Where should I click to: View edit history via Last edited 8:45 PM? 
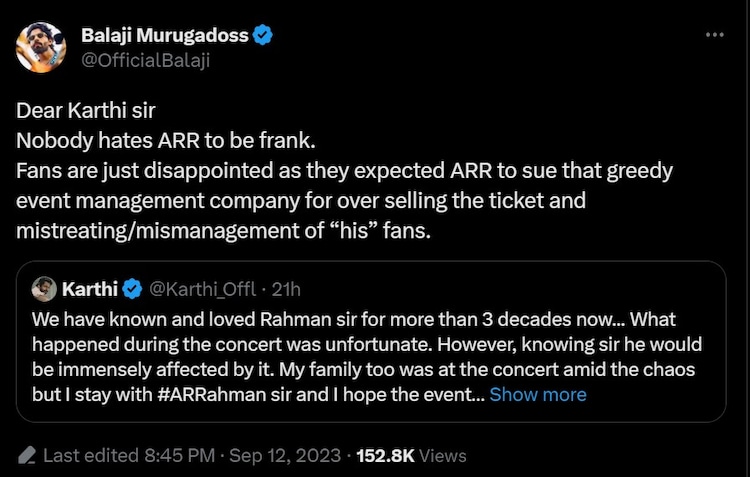point(128,455)
